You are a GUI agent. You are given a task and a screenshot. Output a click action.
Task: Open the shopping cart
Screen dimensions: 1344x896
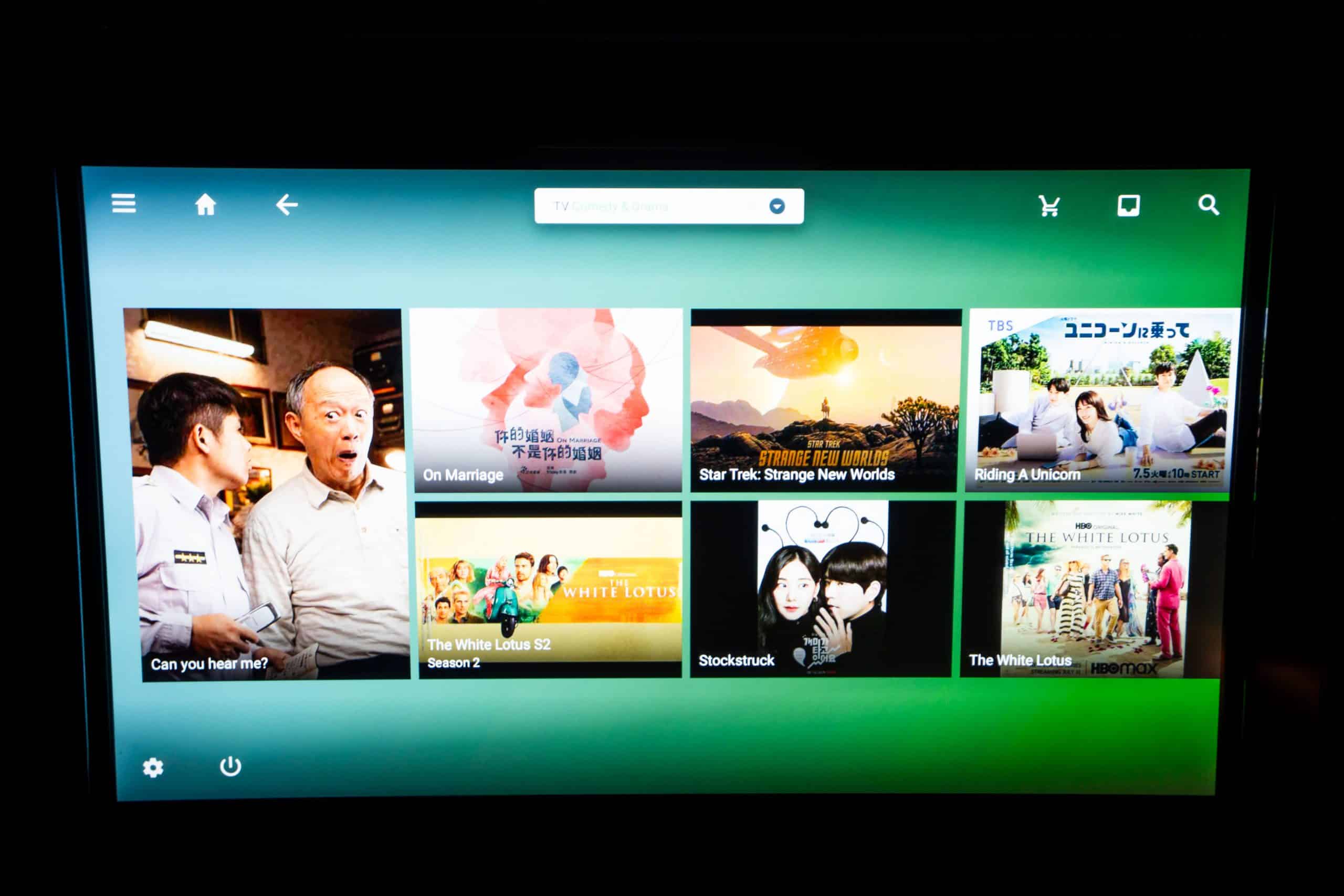pyautogui.click(x=1049, y=206)
